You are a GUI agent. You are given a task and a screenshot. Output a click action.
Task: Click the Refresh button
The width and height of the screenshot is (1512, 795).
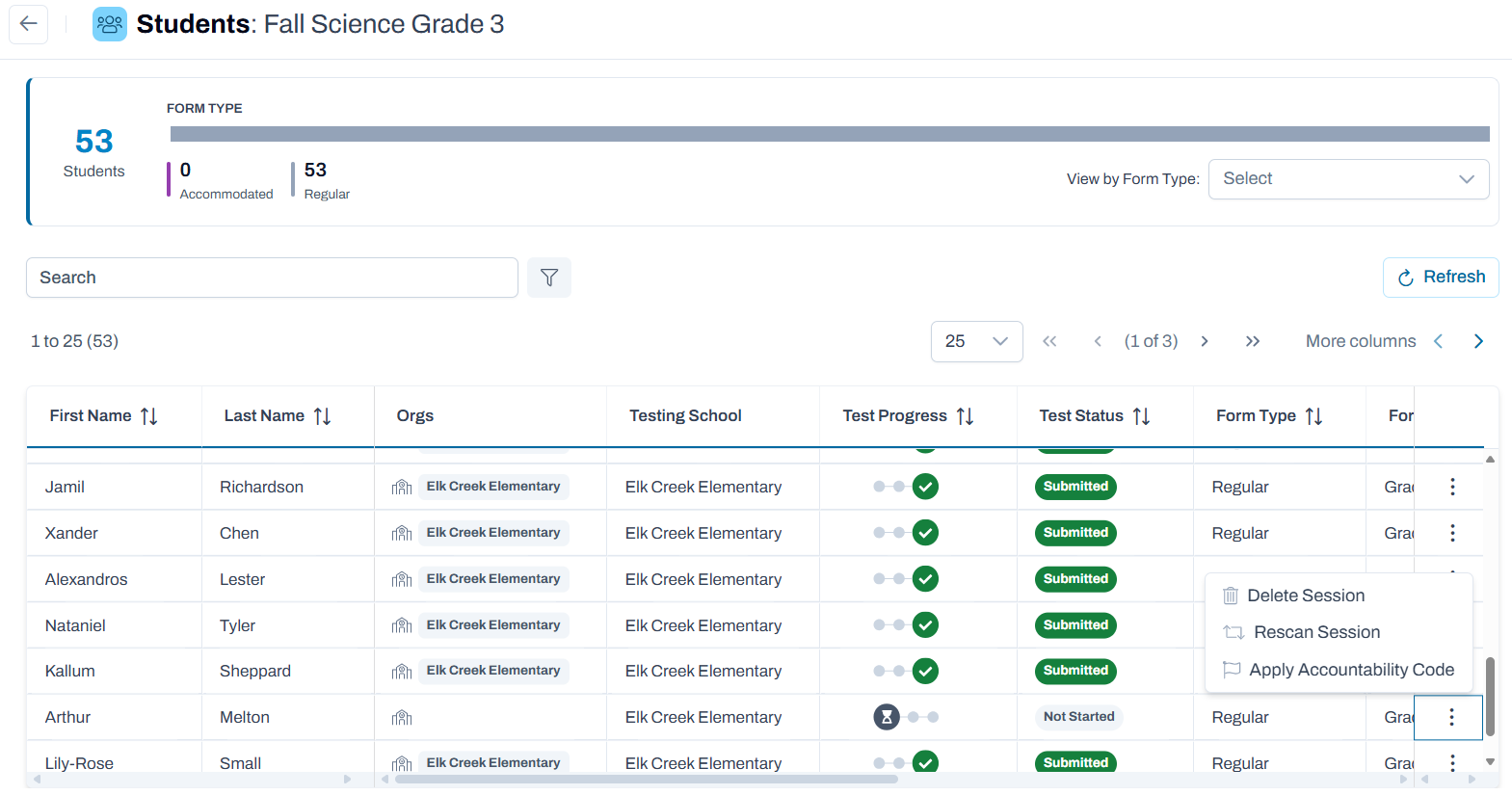[x=1441, y=278]
